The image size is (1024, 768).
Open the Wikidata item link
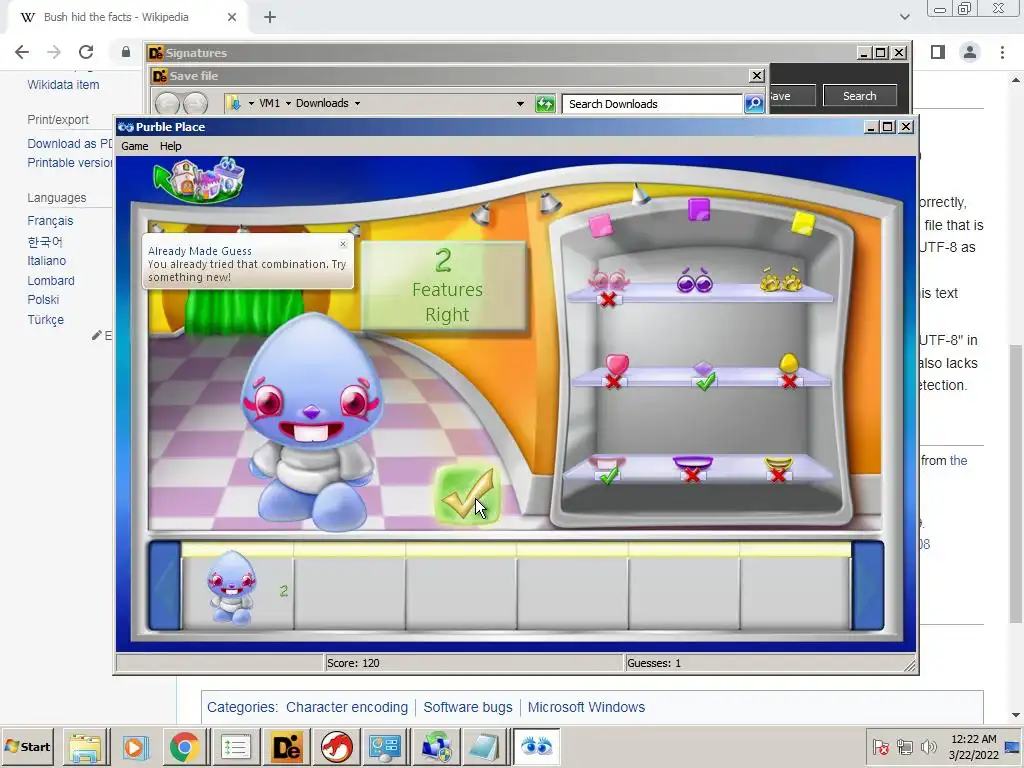pos(63,85)
